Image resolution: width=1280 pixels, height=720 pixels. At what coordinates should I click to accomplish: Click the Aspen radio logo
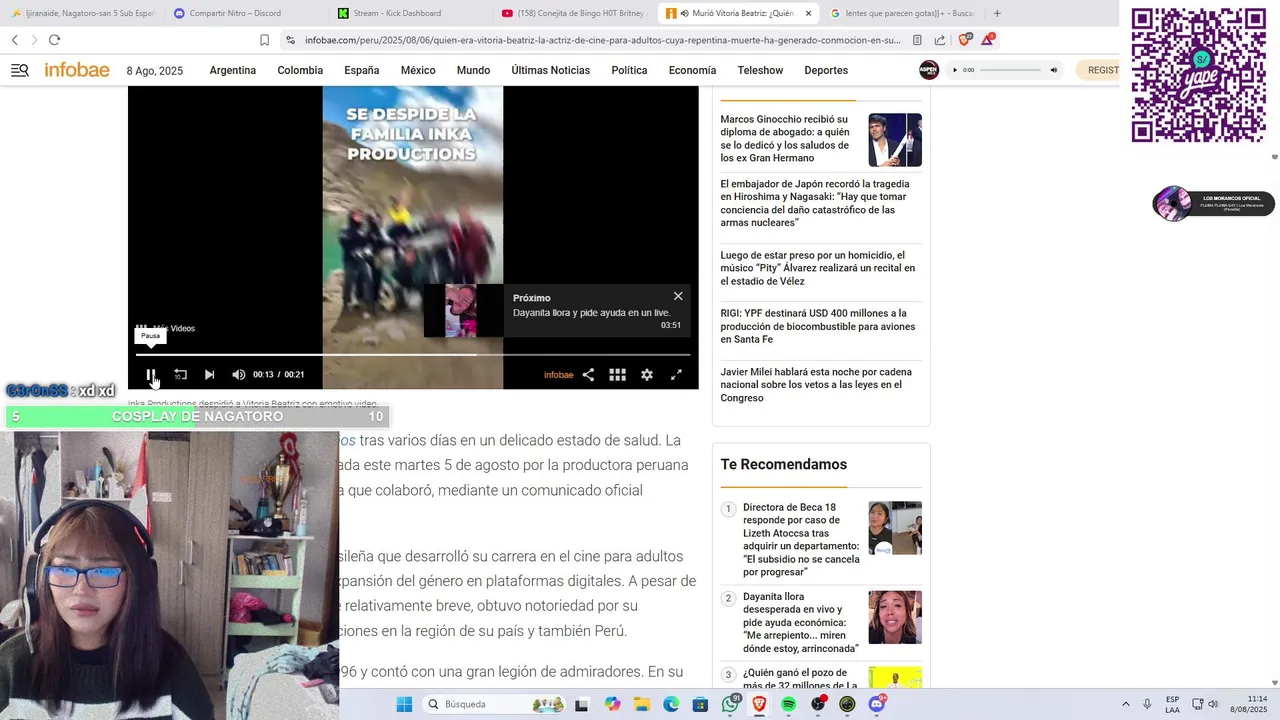[x=929, y=70]
